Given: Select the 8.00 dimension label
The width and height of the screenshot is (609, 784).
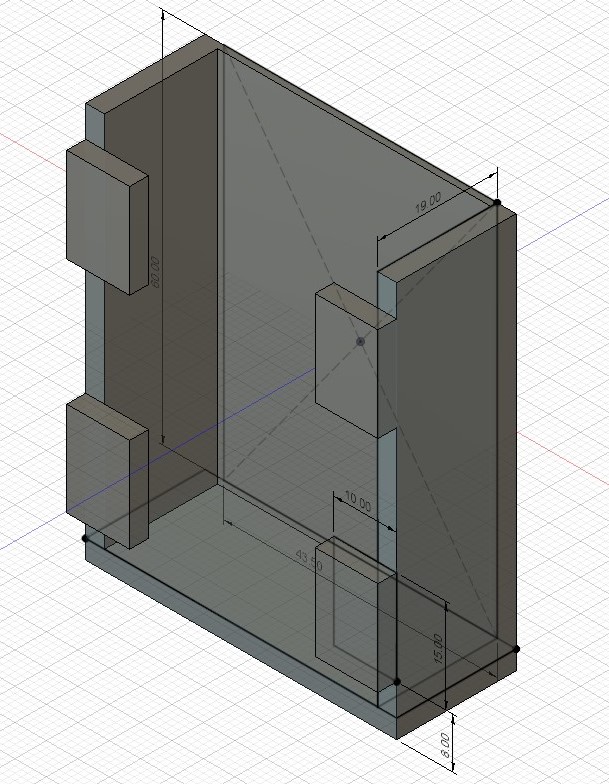Looking at the screenshot, I should point(446,744).
